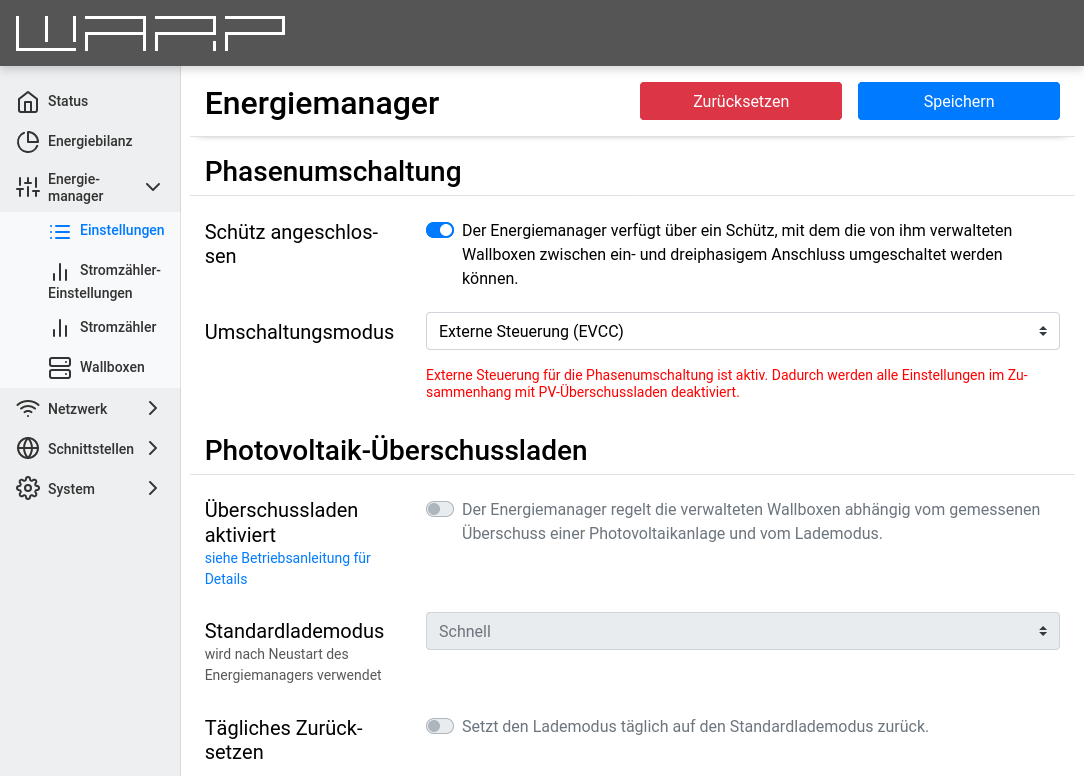1084x776 pixels.
Task: Click the Einstellungen list icon
Action: (x=60, y=230)
